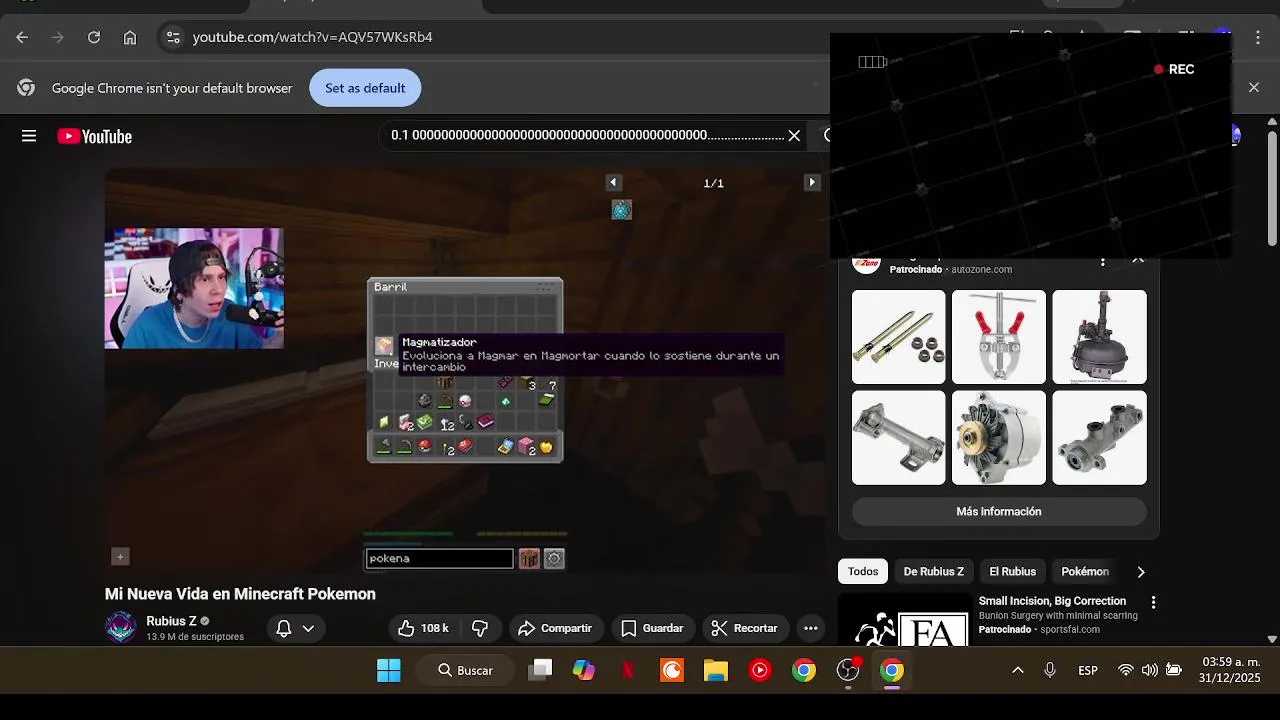Viewport: 1280px width, 720px height.
Task: Open Crunchyroll from the taskbar
Action: coord(672,670)
